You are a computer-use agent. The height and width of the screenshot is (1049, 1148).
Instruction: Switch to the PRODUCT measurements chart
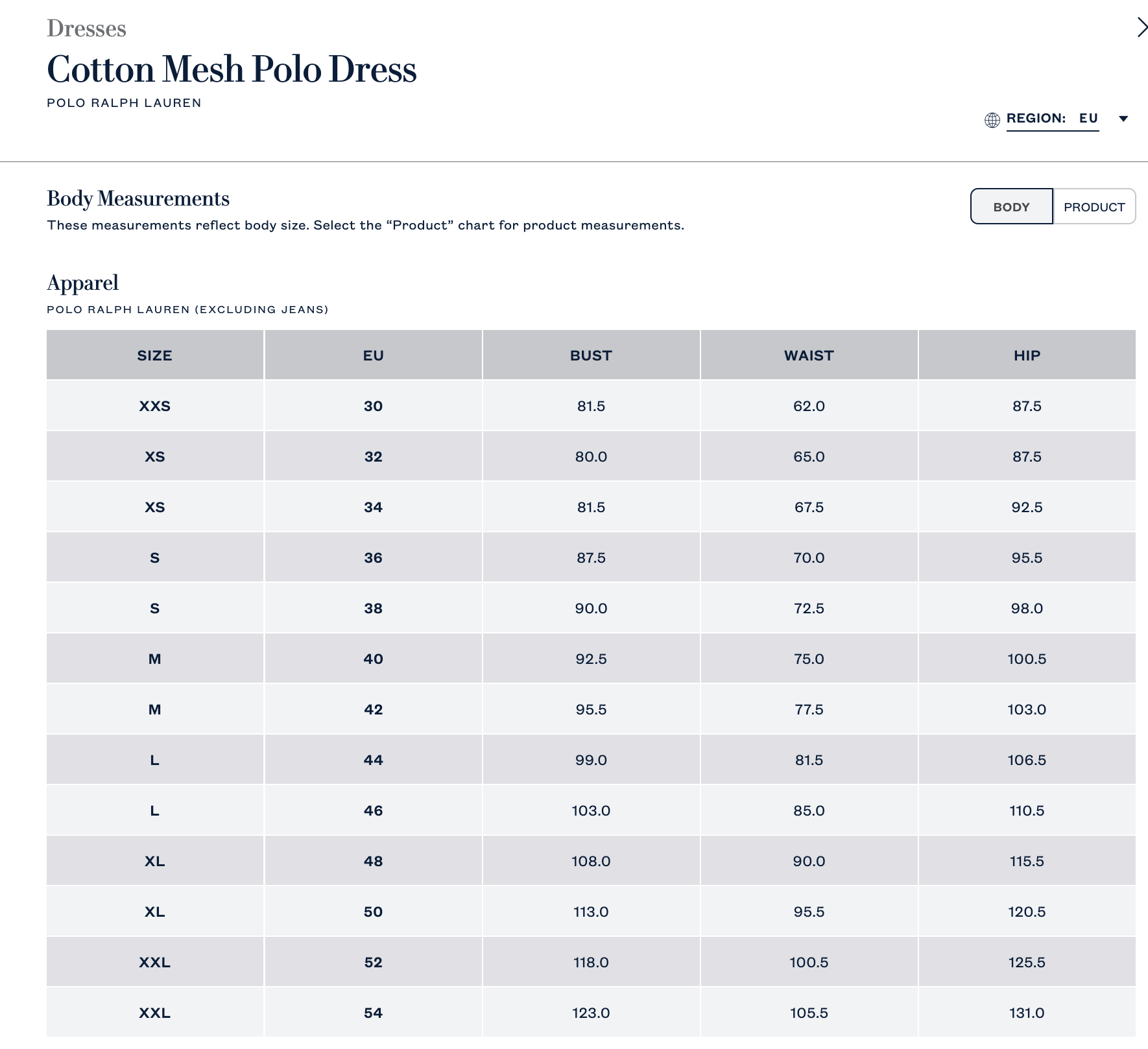pos(1094,207)
